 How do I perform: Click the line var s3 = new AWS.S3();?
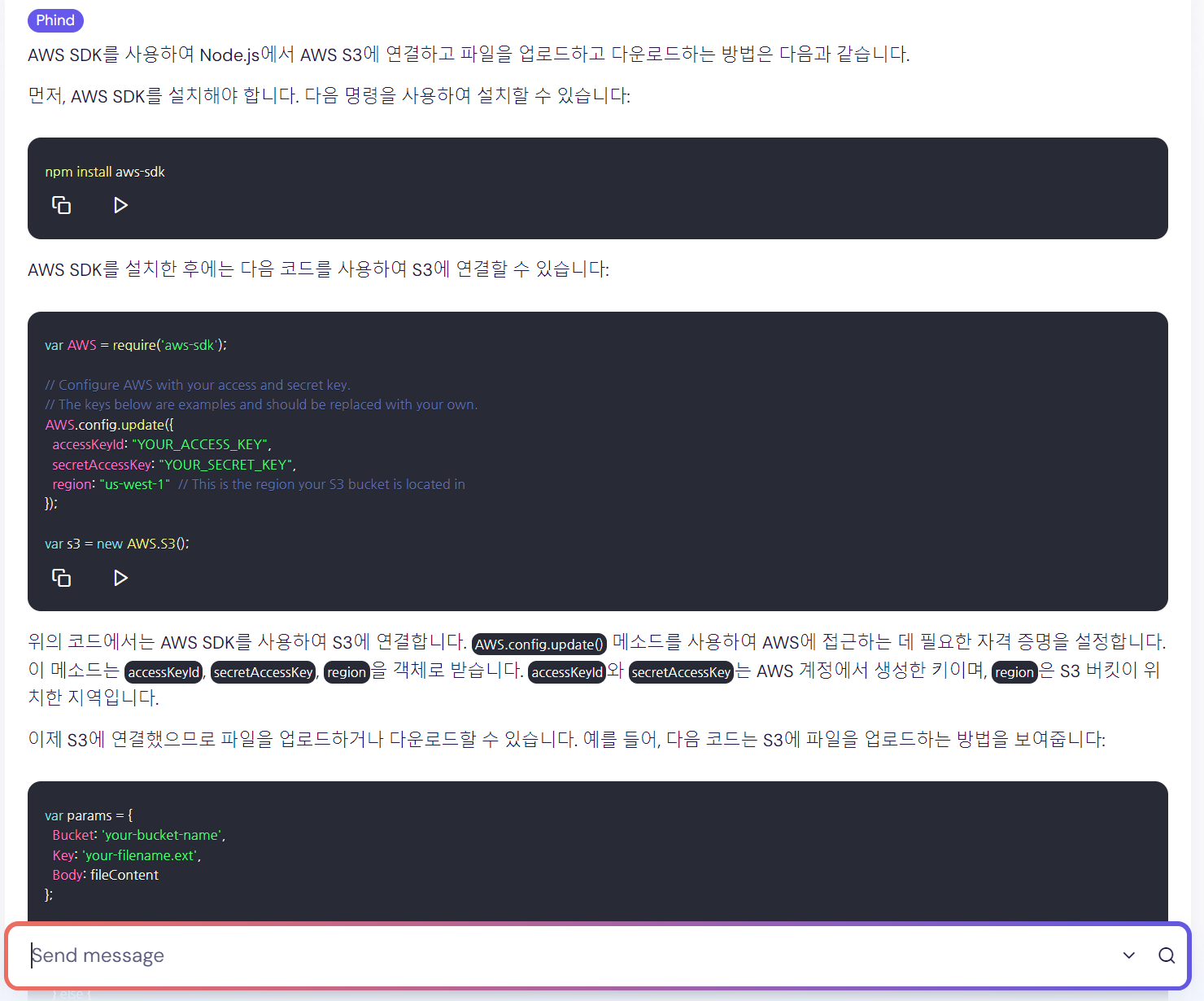tap(117, 544)
